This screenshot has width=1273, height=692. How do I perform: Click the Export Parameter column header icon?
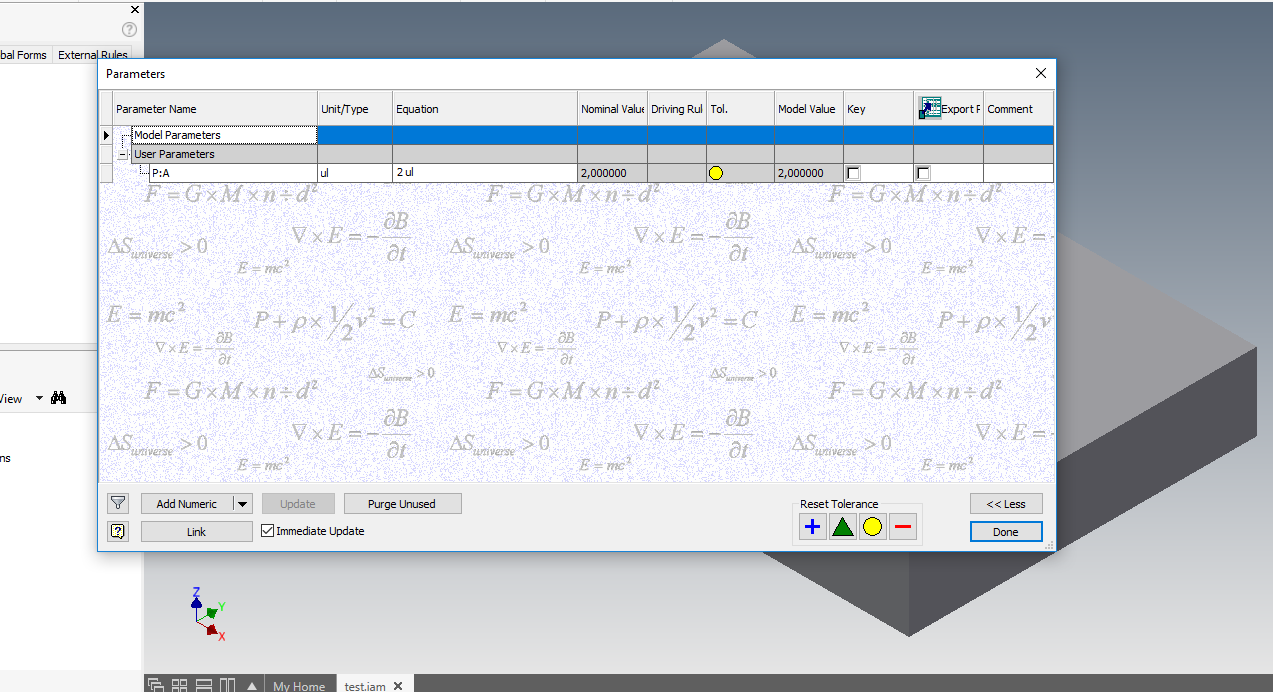[x=929, y=108]
